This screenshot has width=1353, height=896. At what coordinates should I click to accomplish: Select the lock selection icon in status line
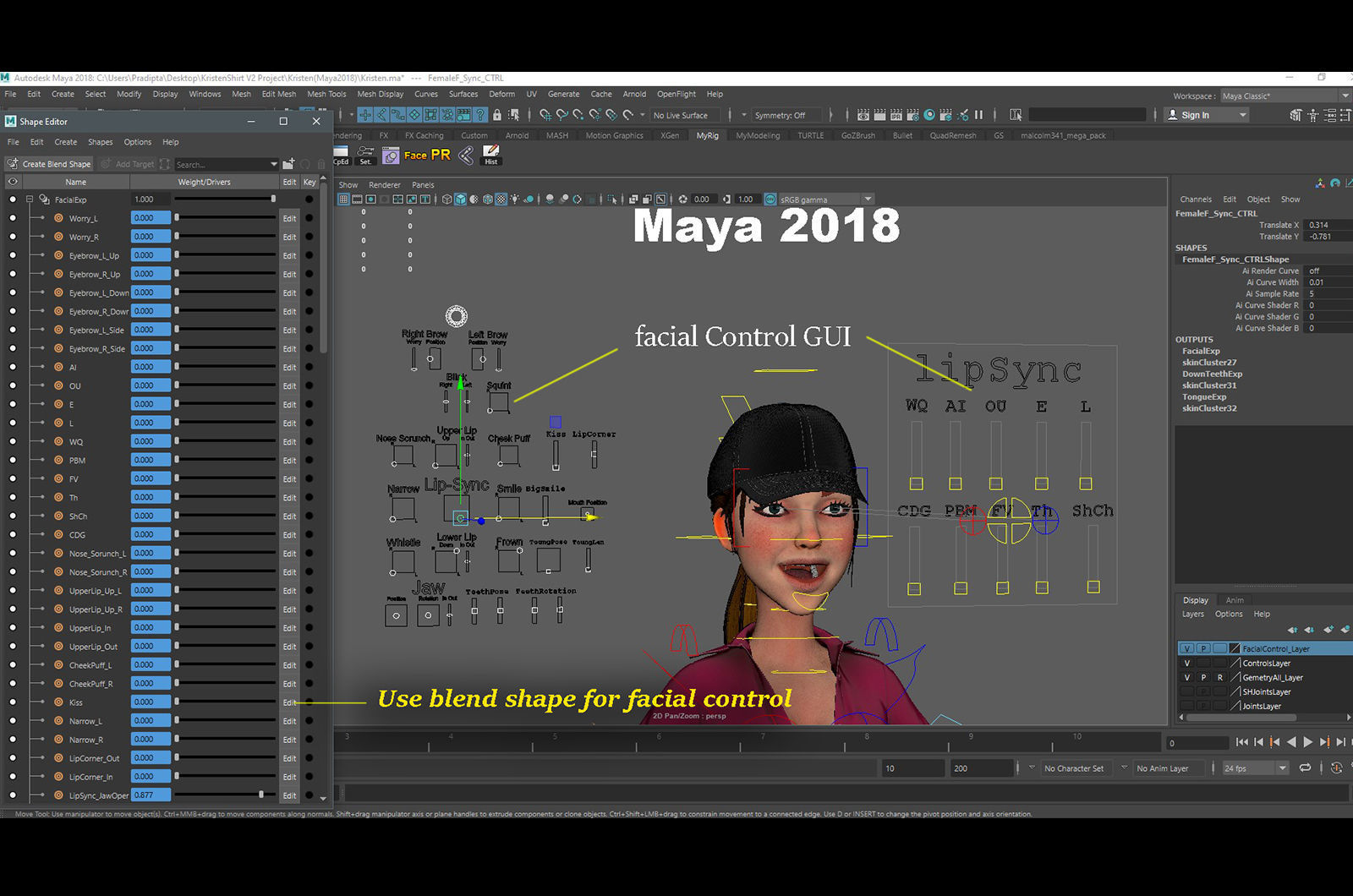click(x=497, y=115)
